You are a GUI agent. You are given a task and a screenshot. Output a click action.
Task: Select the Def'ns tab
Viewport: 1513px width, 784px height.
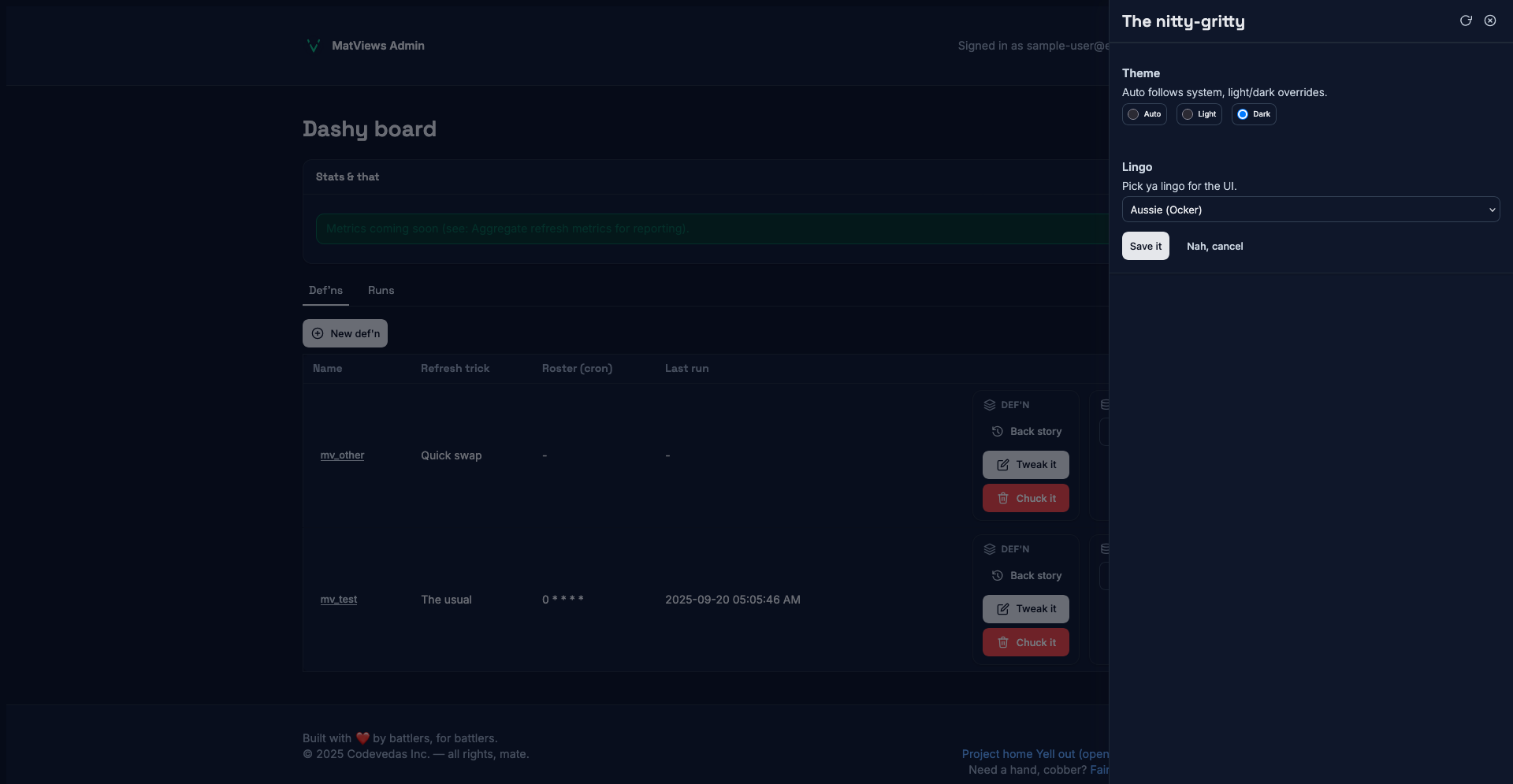point(325,291)
